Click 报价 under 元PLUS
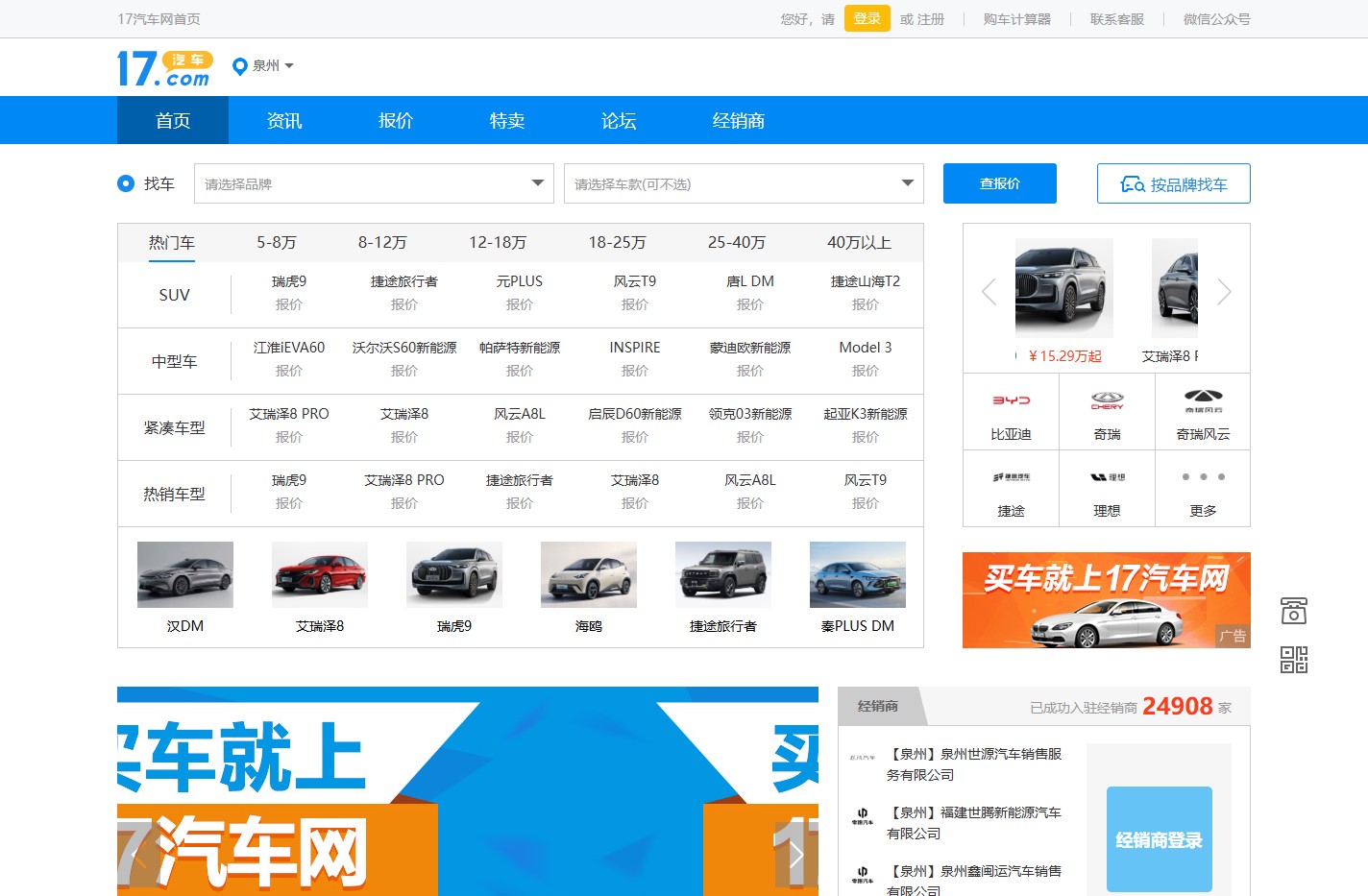The height and width of the screenshot is (896, 1368). (520, 304)
